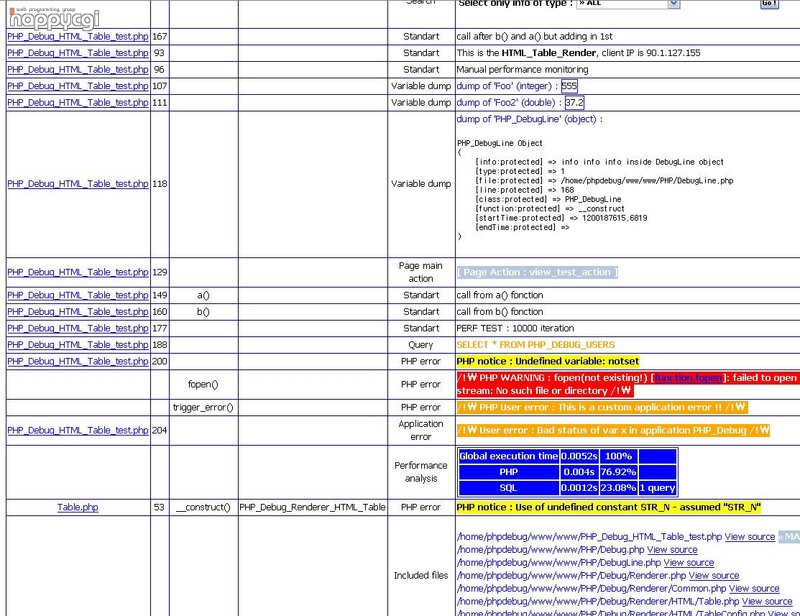Select text 'dump of 'Foo' (integer) :'
The height and width of the screenshot is (616, 800).
[x=507, y=86]
